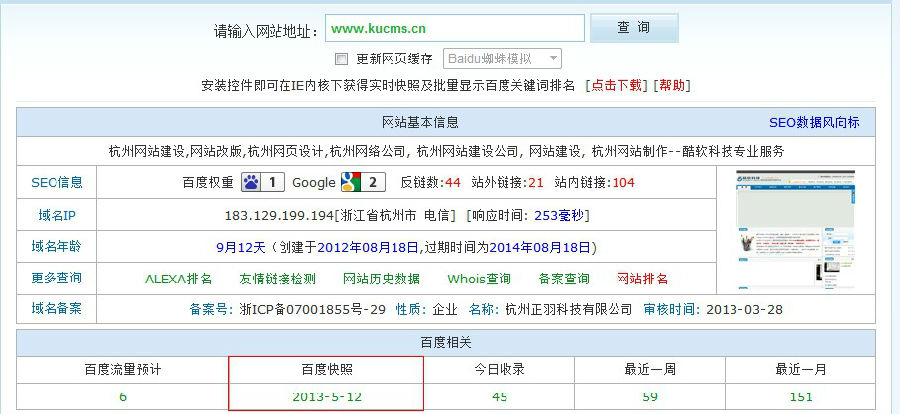Open the Baidu蜘蛛模拟 dropdown
This screenshot has width=900, height=414.
tap(502, 59)
